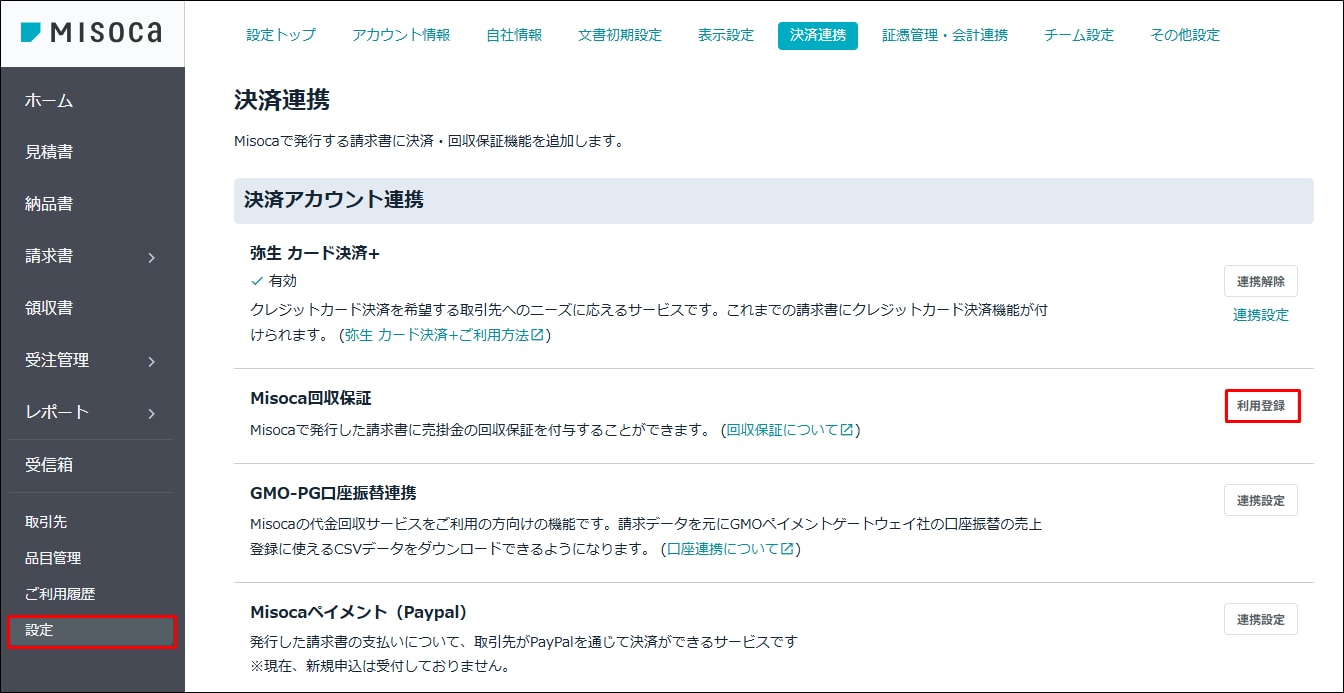Click the GMO-PG口座振替連携 title

[333, 492]
